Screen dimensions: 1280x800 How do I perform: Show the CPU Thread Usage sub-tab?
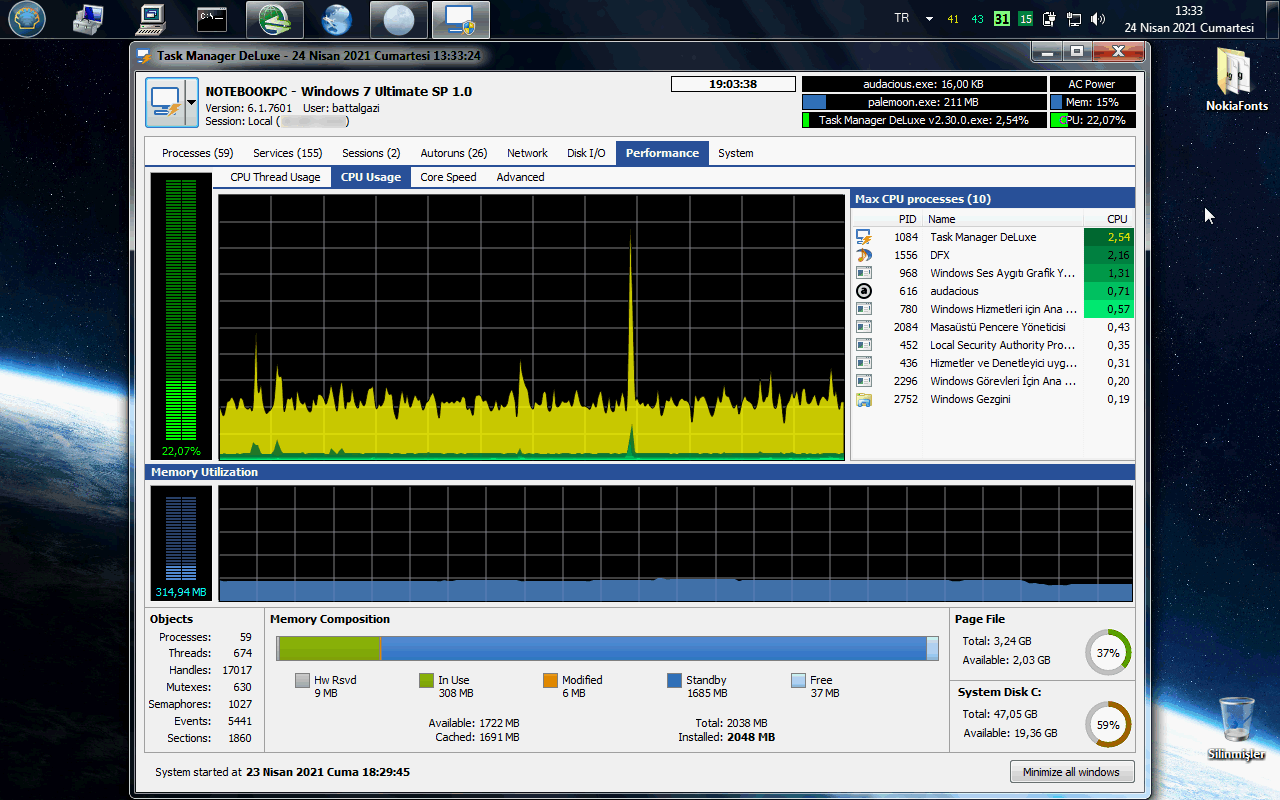275,177
